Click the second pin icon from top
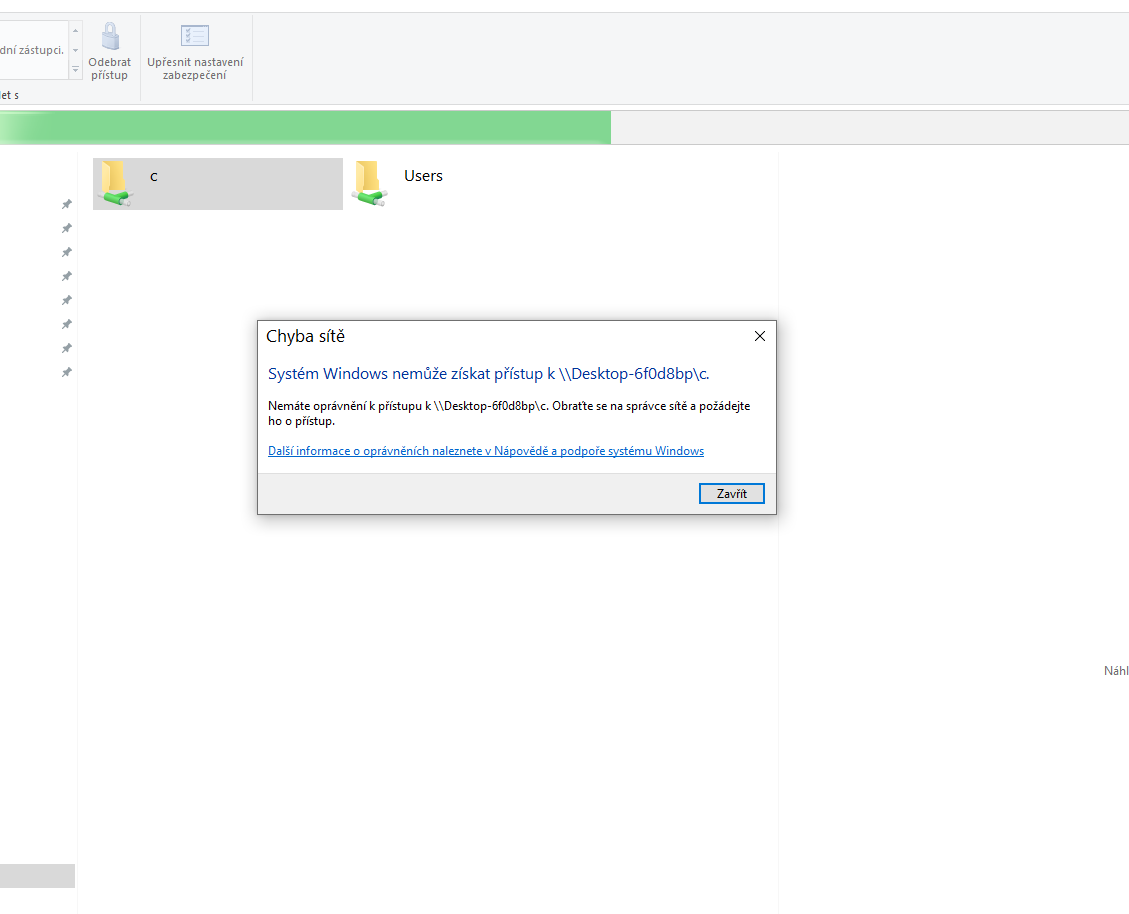The image size is (1129, 914). click(x=67, y=228)
